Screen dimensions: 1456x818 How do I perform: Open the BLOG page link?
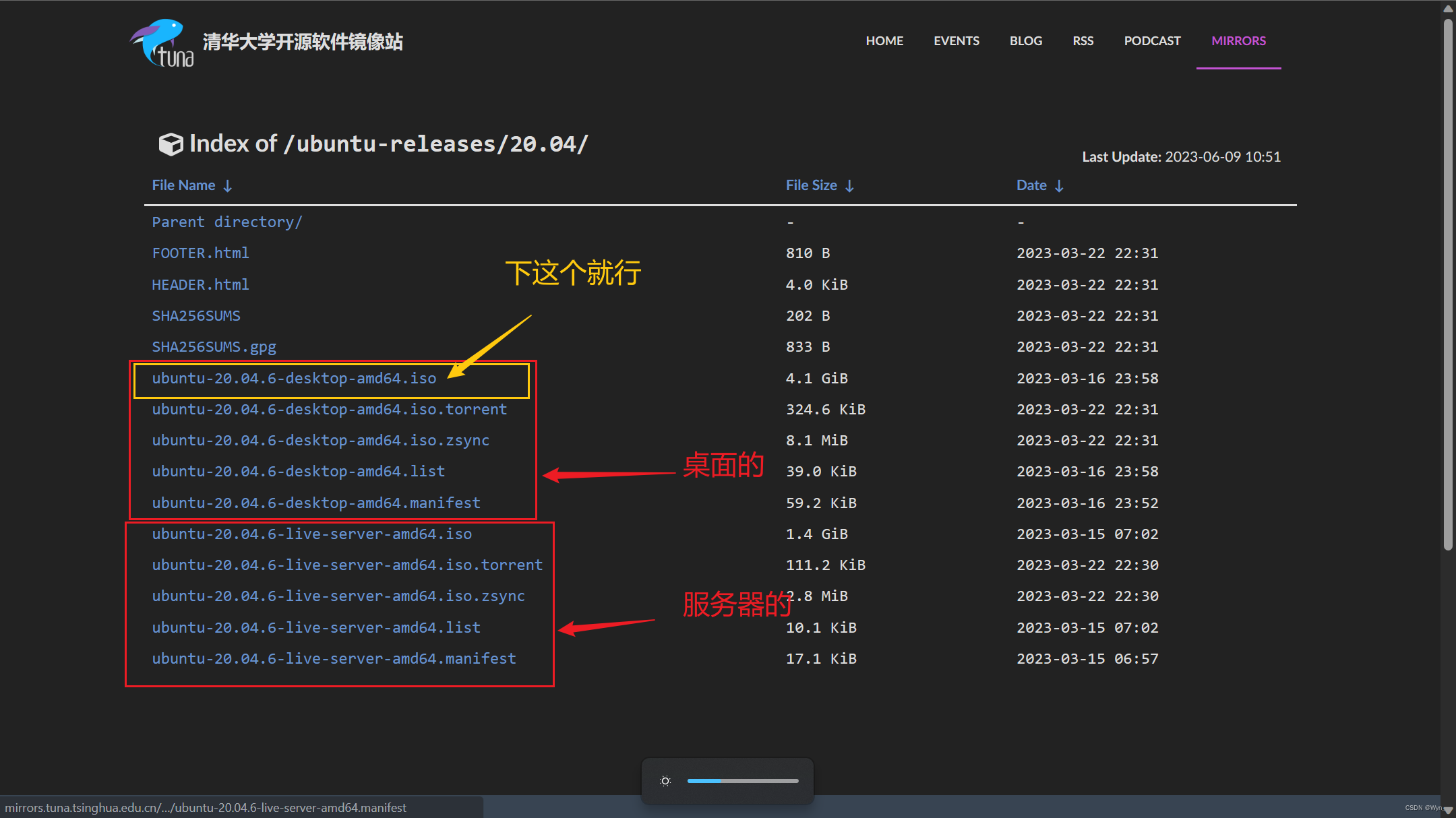[x=1025, y=41]
